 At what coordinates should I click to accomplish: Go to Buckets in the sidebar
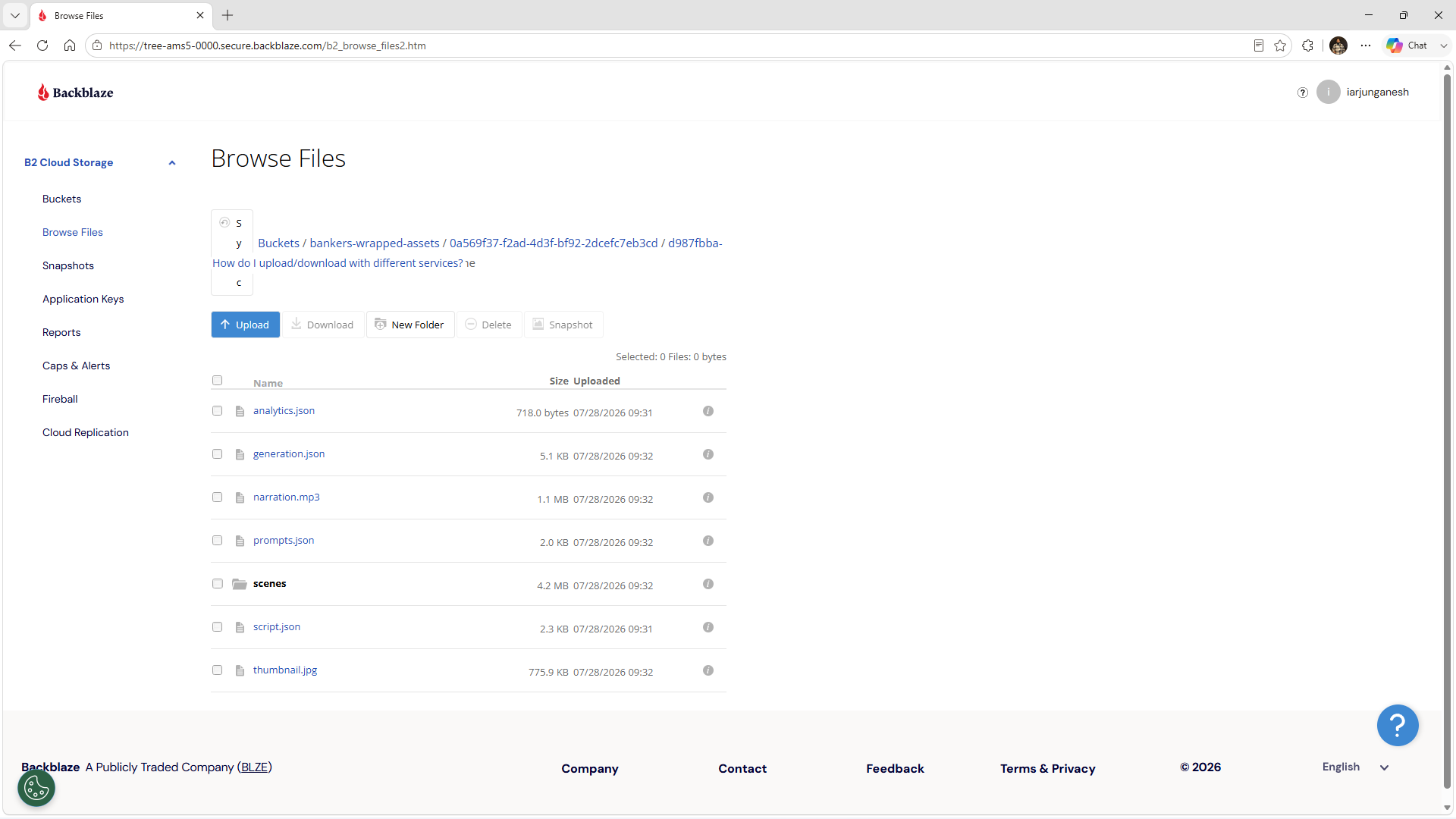(61, 199)
